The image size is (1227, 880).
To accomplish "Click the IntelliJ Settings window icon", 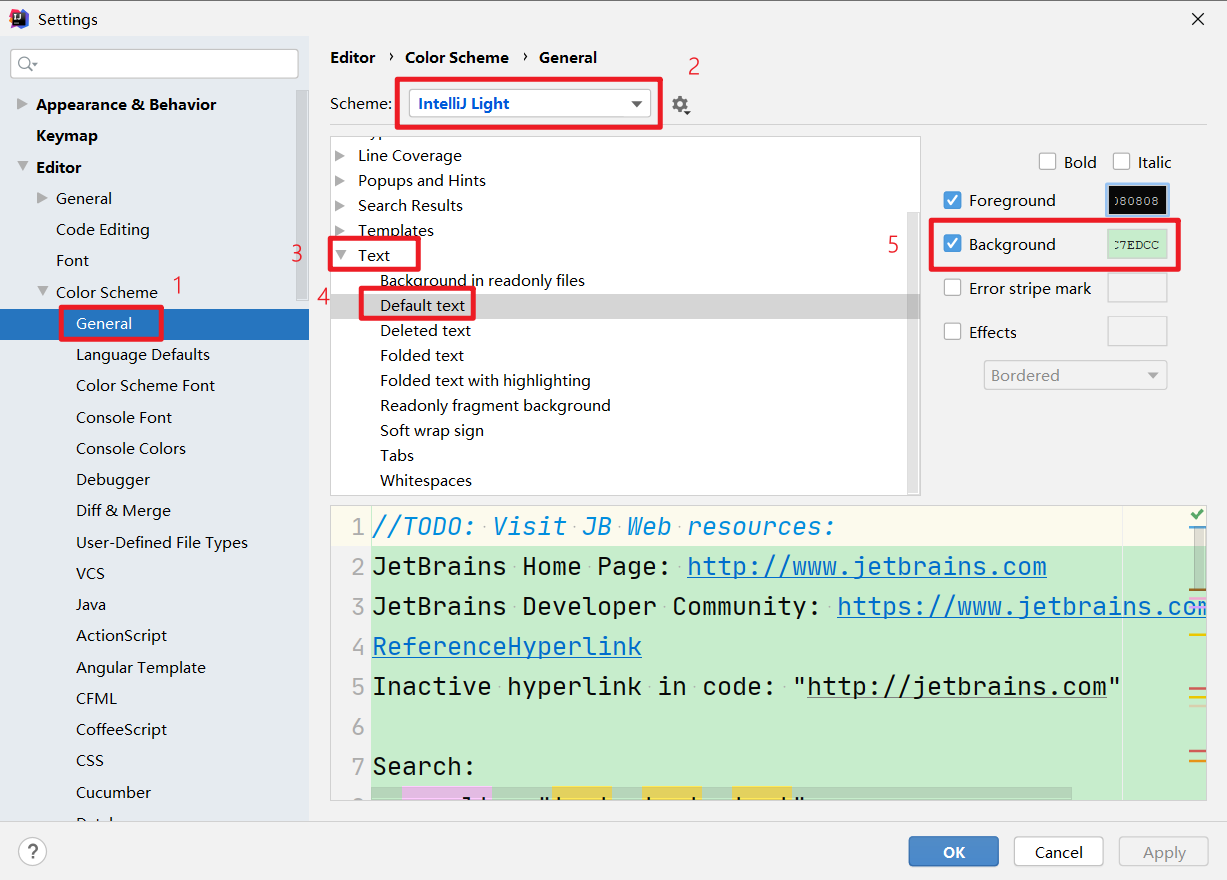I will (x=18, y=18).
